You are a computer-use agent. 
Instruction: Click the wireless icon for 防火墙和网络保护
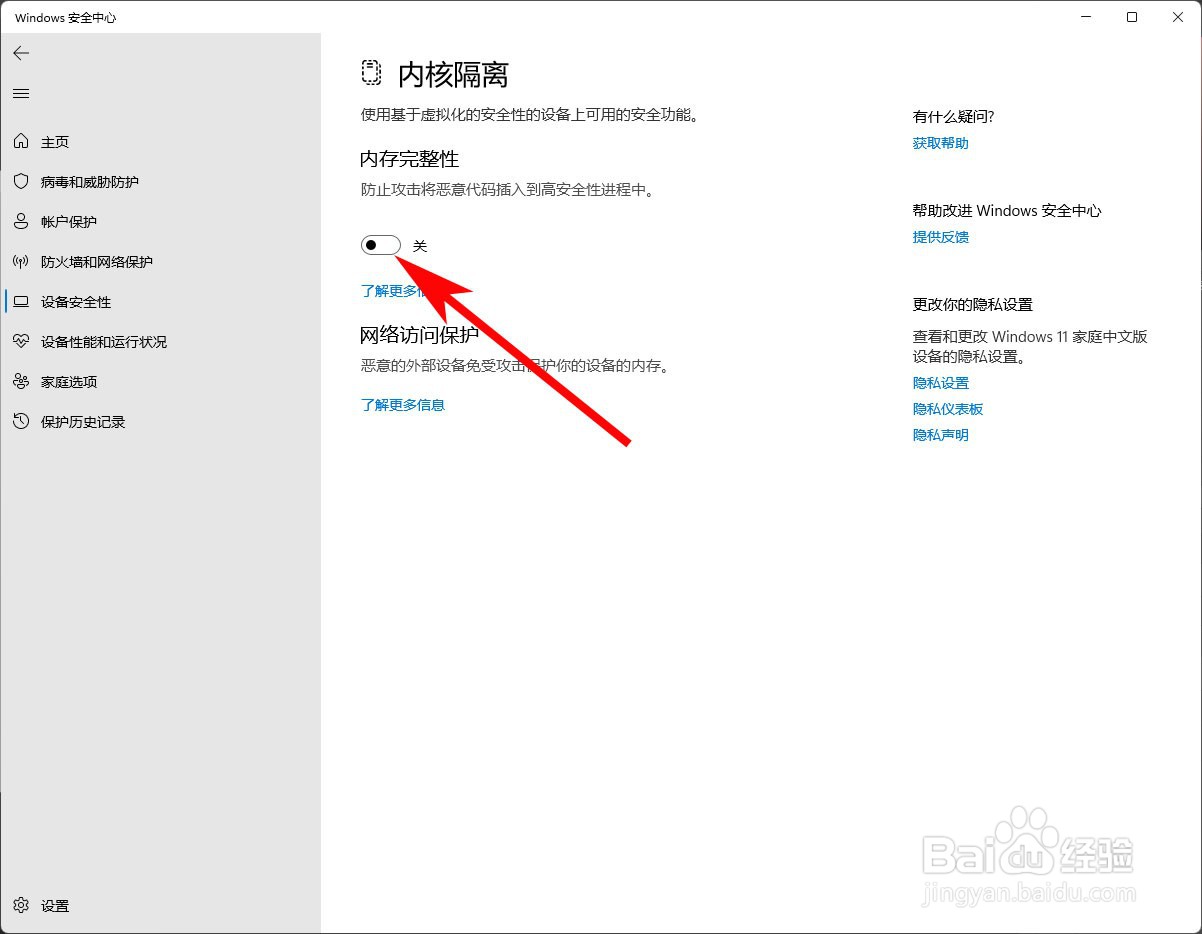tap(21, 262)
